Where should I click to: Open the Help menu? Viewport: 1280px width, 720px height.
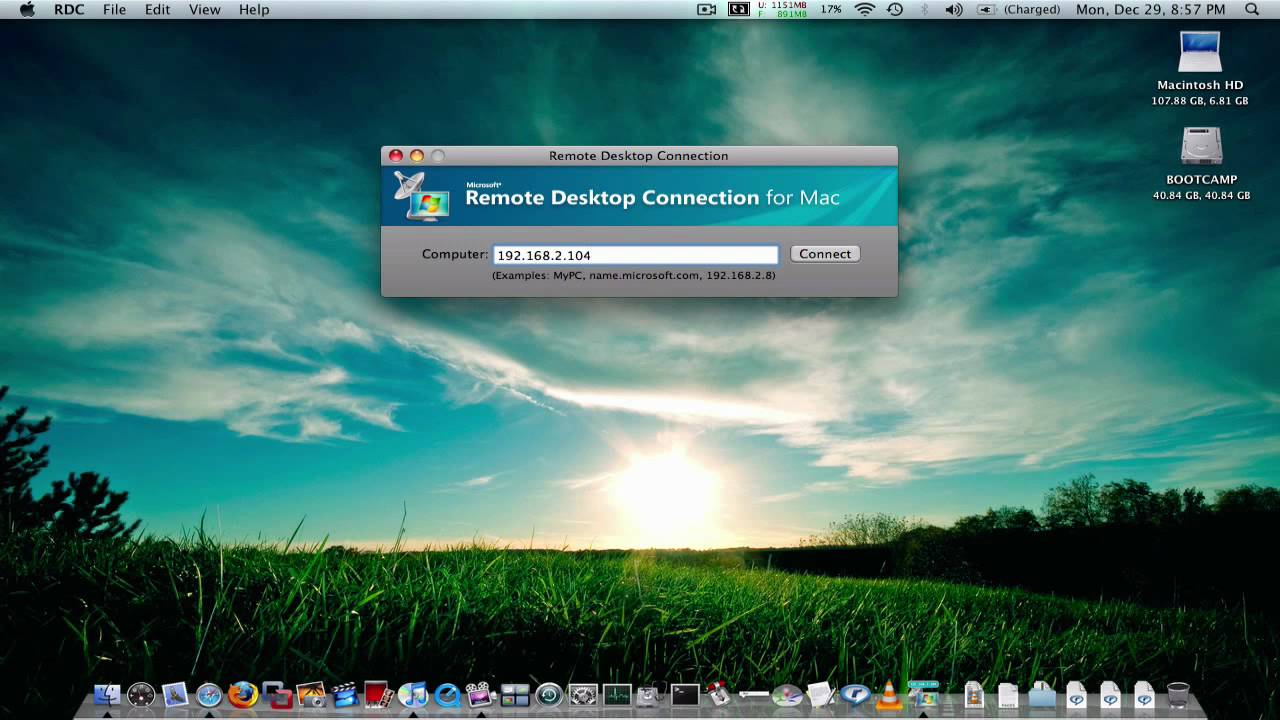tap(254, 9)
